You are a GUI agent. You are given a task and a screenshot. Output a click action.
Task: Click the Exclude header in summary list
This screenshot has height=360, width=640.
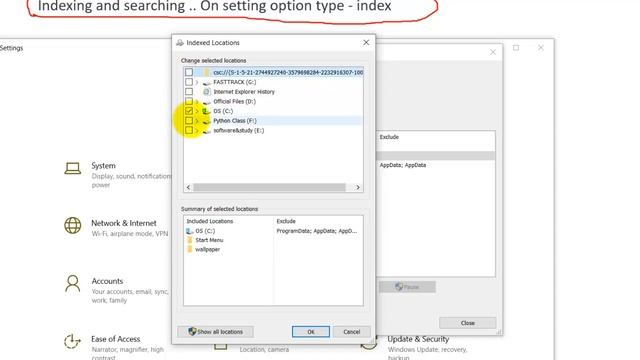pyautogui.click(x=286, y=221)
